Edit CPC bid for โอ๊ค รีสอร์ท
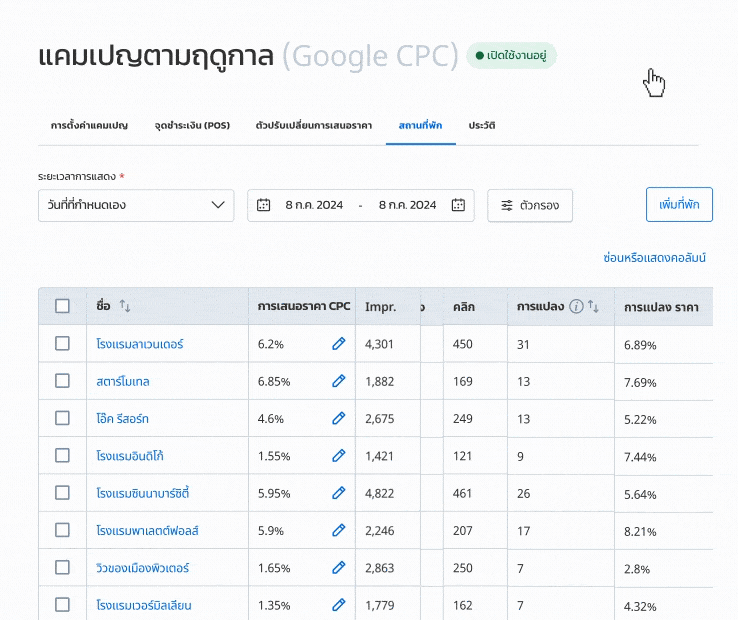Viewport: 738px width, 620px height. point(338,418)
